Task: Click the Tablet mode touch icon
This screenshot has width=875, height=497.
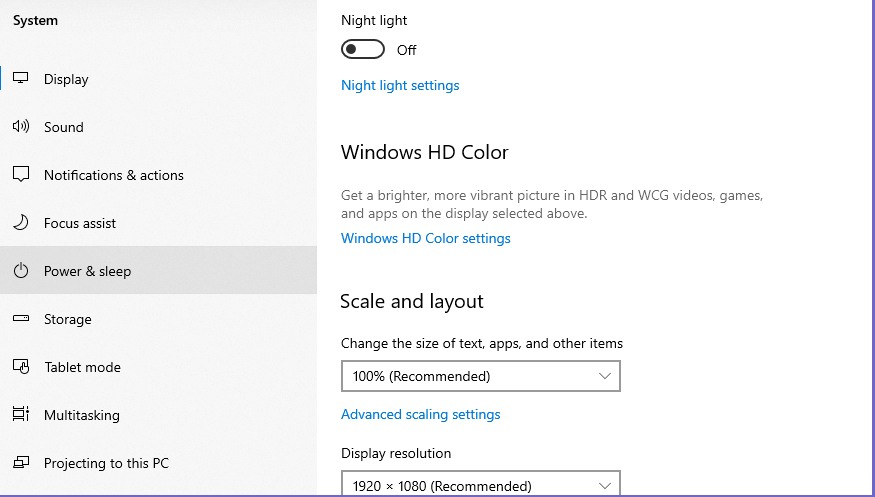Action: [x=21, y=366]
